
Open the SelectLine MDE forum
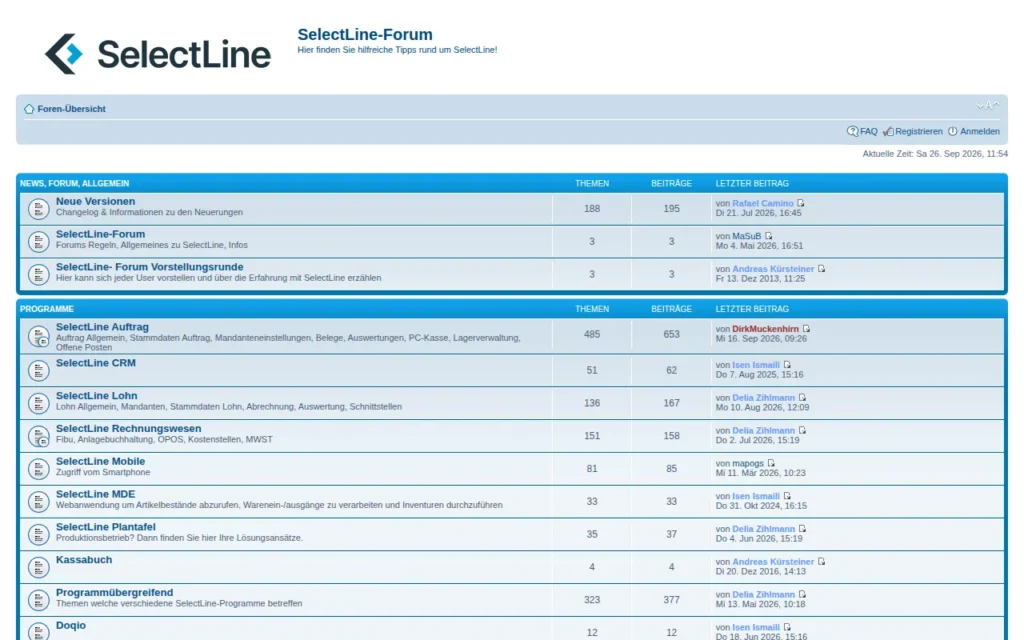click(x=95, y=494)
